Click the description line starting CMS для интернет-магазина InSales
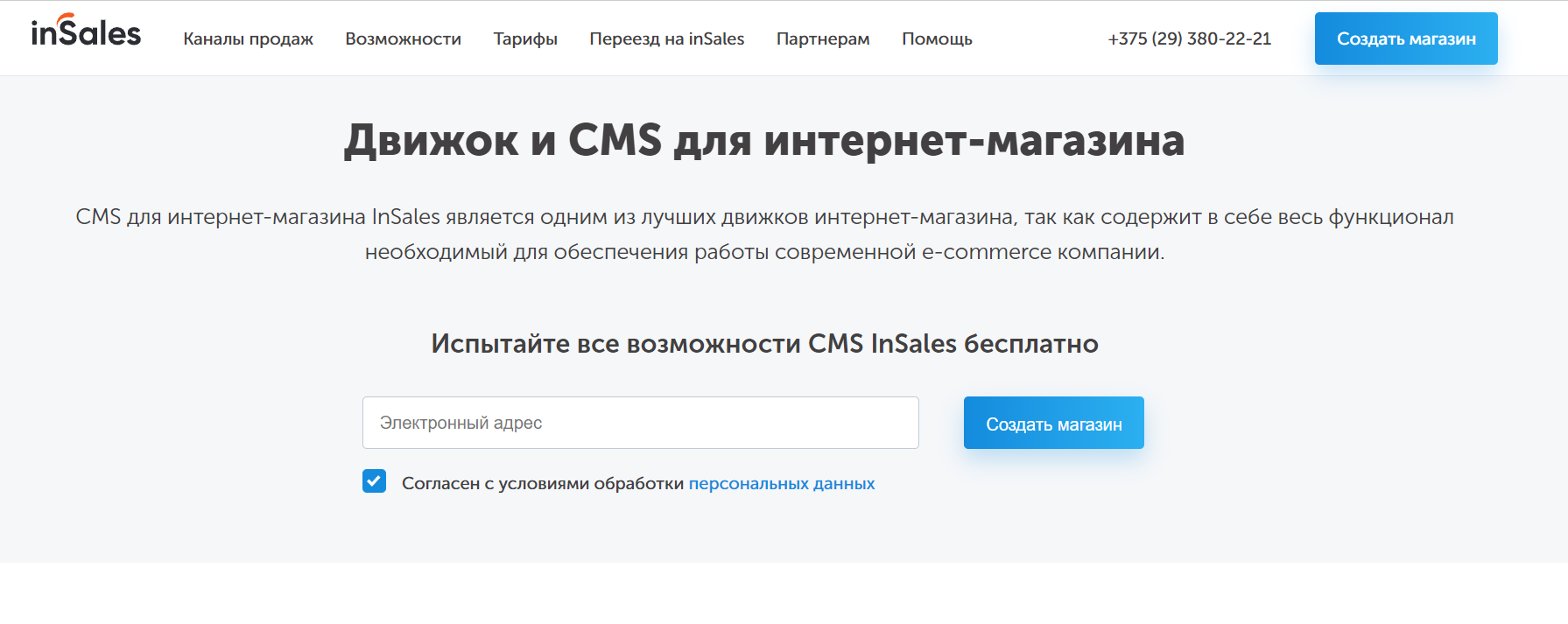The height and width of the screenshot is (624, 1568). click(764, 217)
